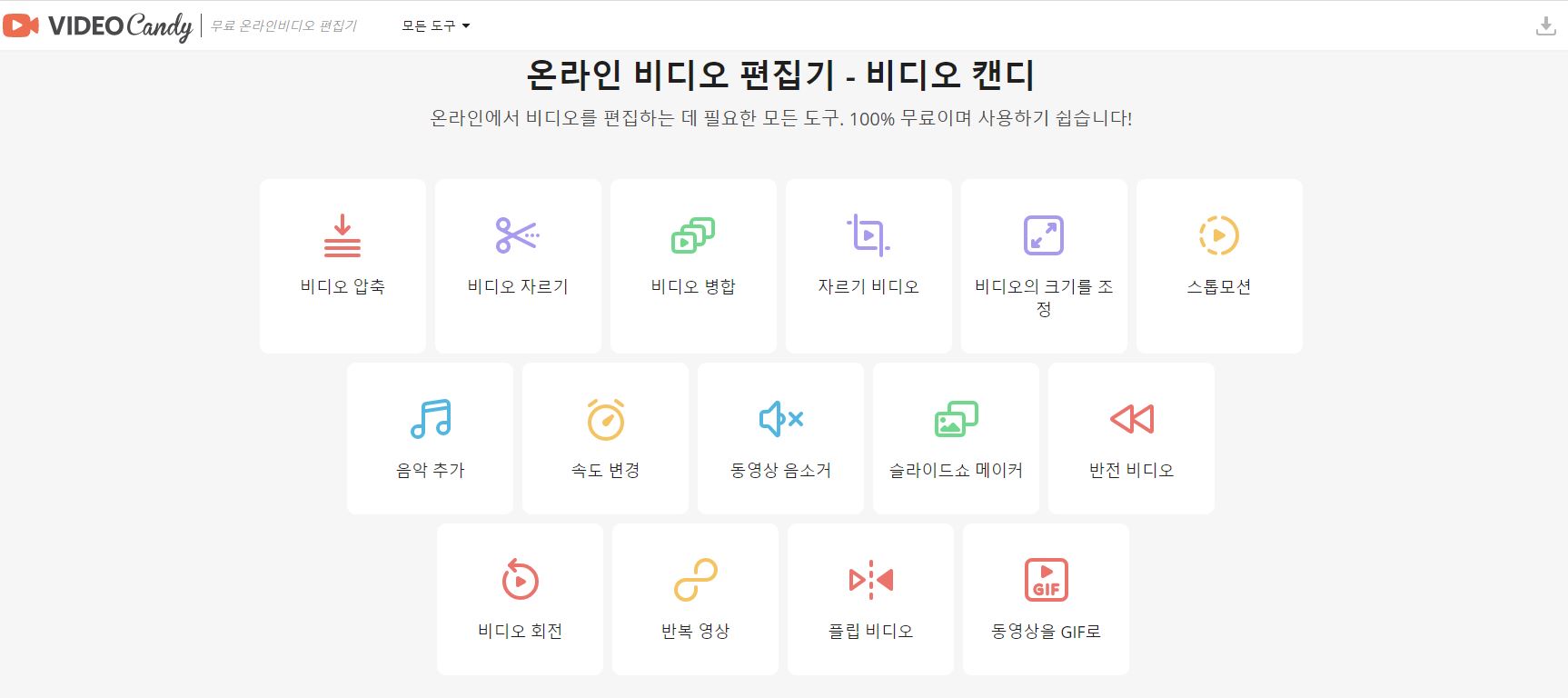
Task: Select the 반복 영상 label
Action: click(x=696, y=631)
